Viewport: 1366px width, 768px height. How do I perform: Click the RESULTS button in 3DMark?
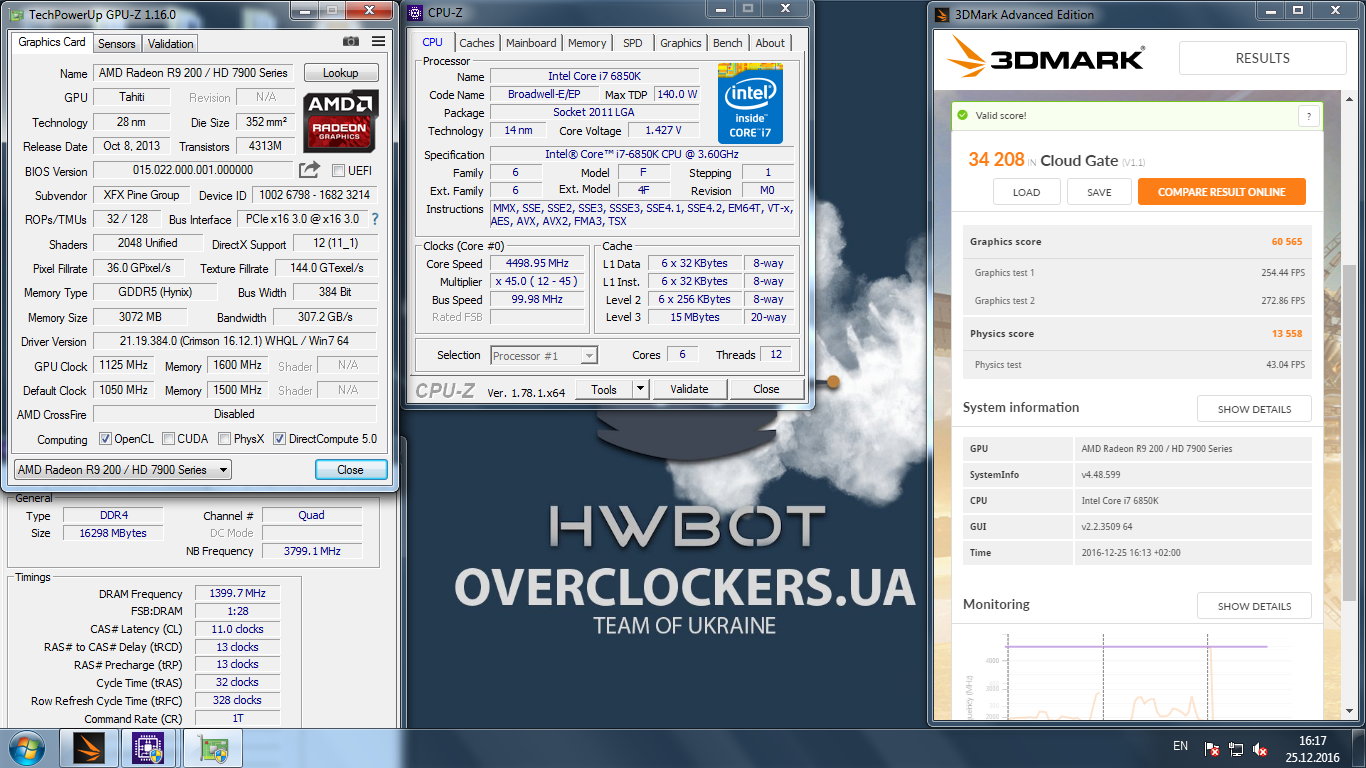[x=1262, y=58]
